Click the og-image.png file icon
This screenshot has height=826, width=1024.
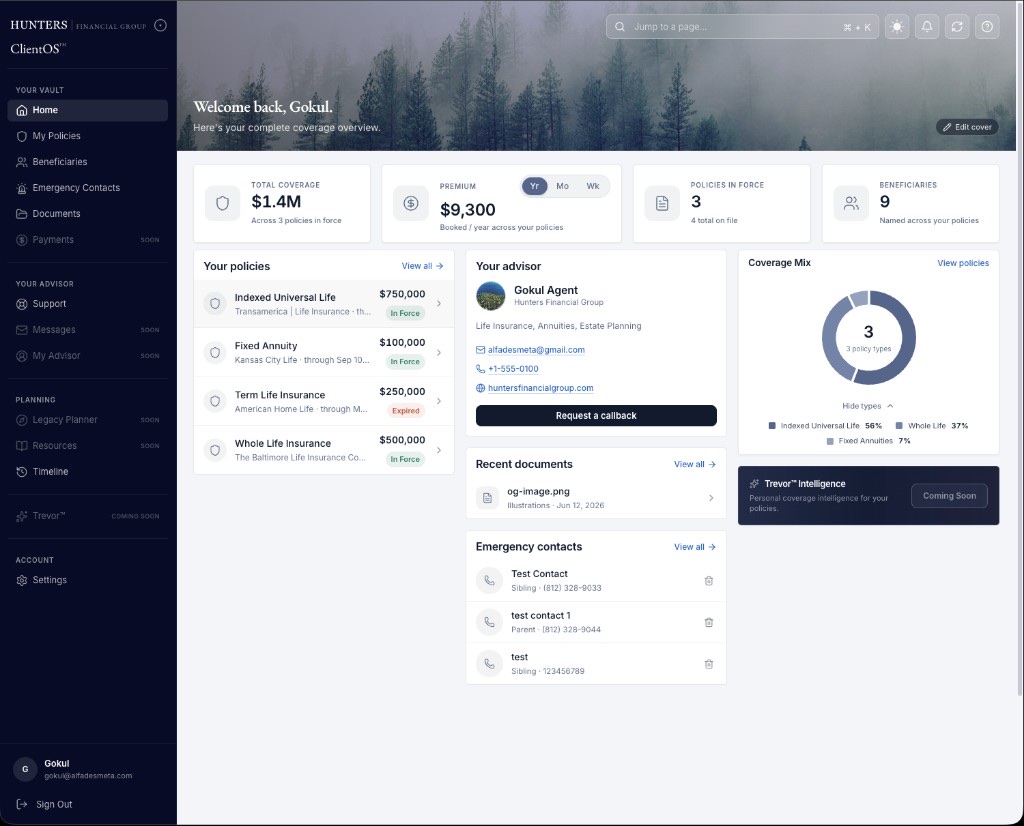(487, 498)
